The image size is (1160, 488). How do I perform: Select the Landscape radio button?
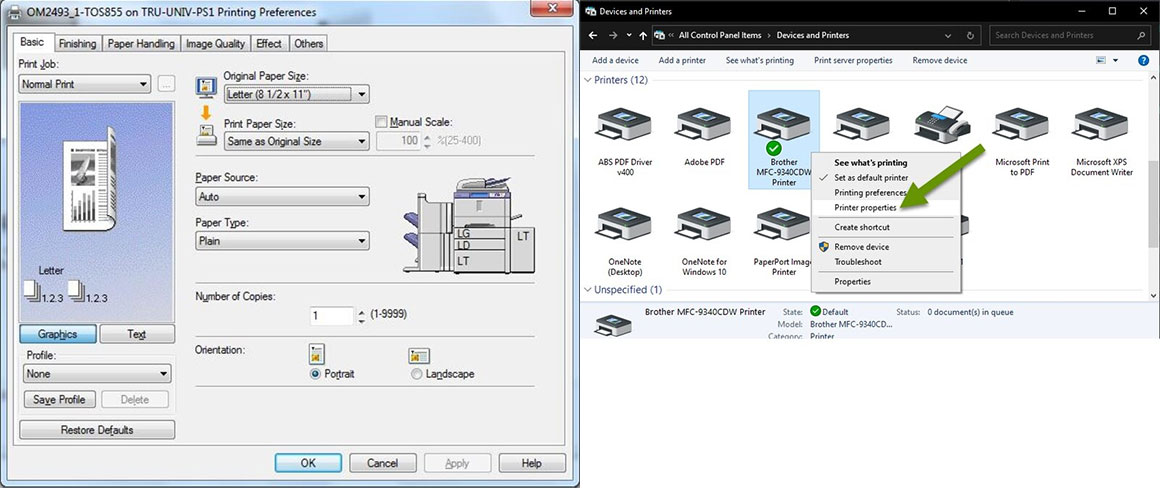coord(417,374)
